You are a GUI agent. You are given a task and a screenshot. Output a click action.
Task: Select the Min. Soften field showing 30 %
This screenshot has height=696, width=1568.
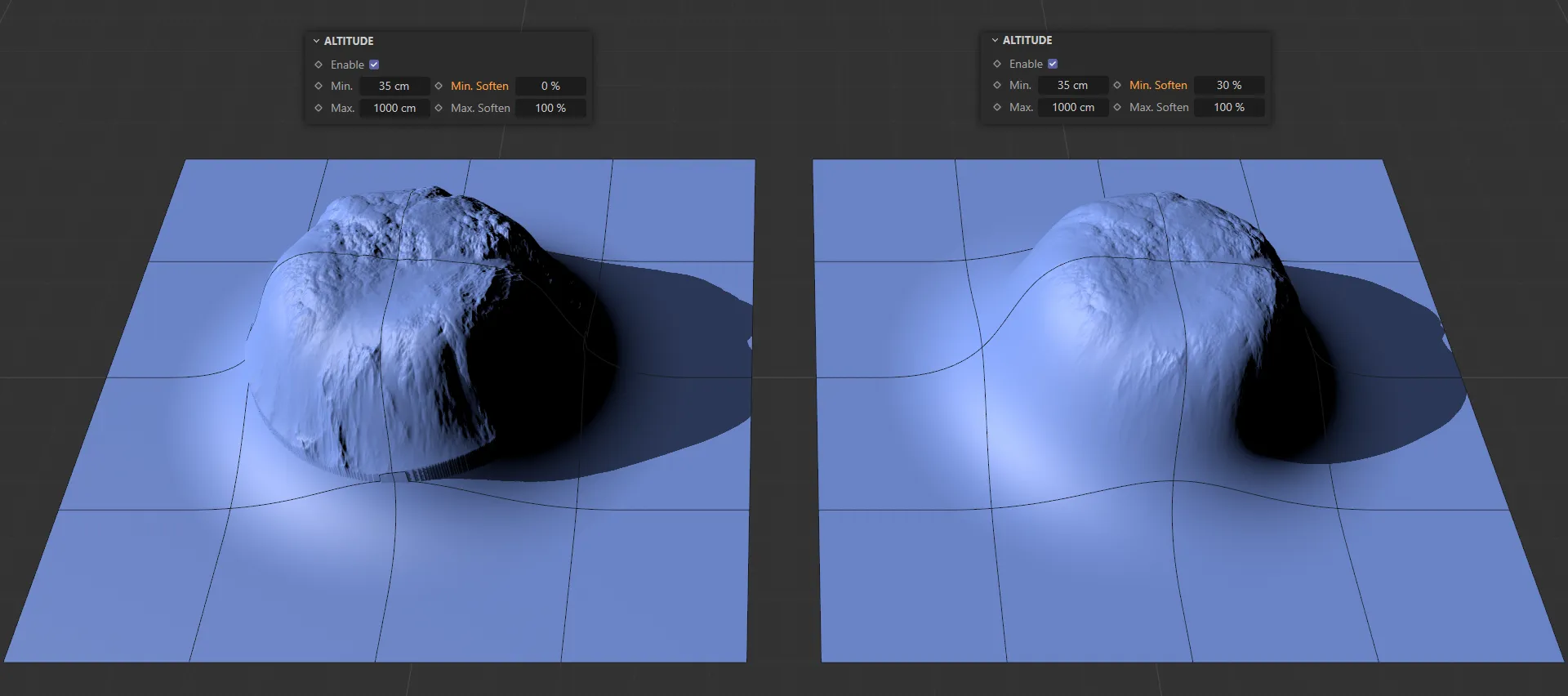point(1229,85)
